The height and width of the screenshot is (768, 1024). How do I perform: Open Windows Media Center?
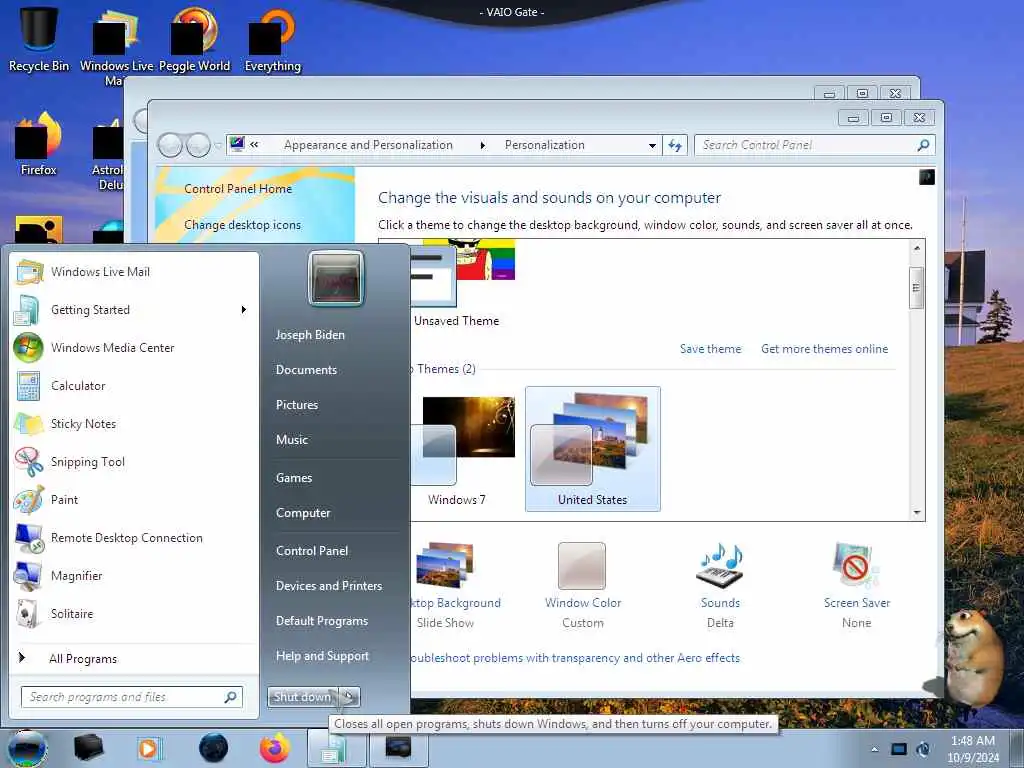135,347
